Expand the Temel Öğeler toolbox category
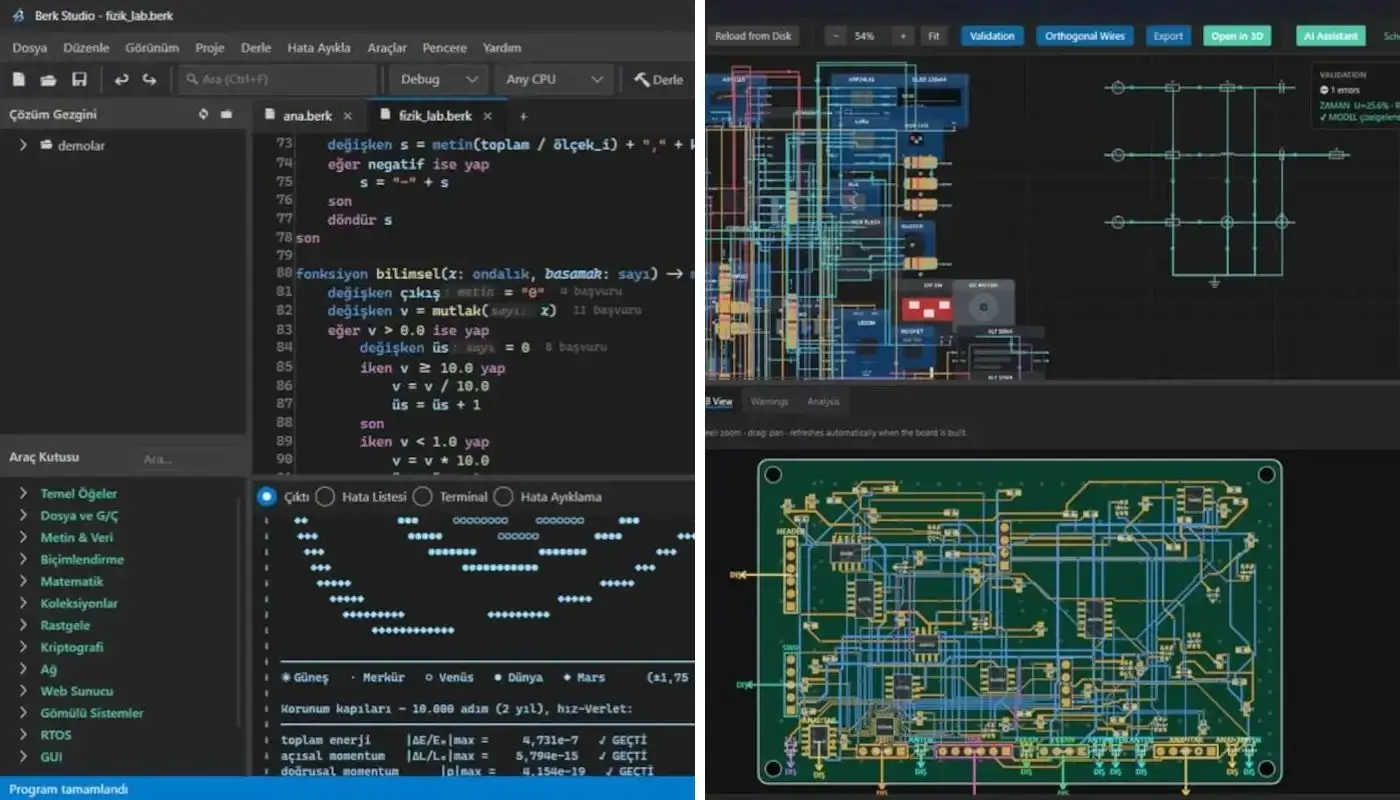Viewport: 1400px width, 800px height. (x=23, y=493)
